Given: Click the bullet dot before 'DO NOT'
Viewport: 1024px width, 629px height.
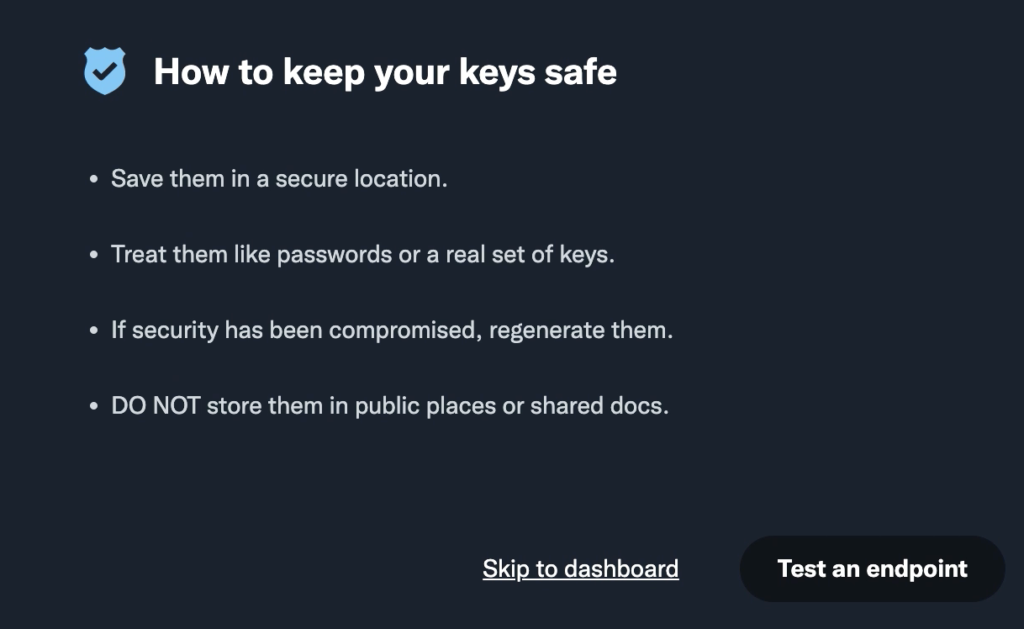Looking at the screenshot, I should [94, 406].
